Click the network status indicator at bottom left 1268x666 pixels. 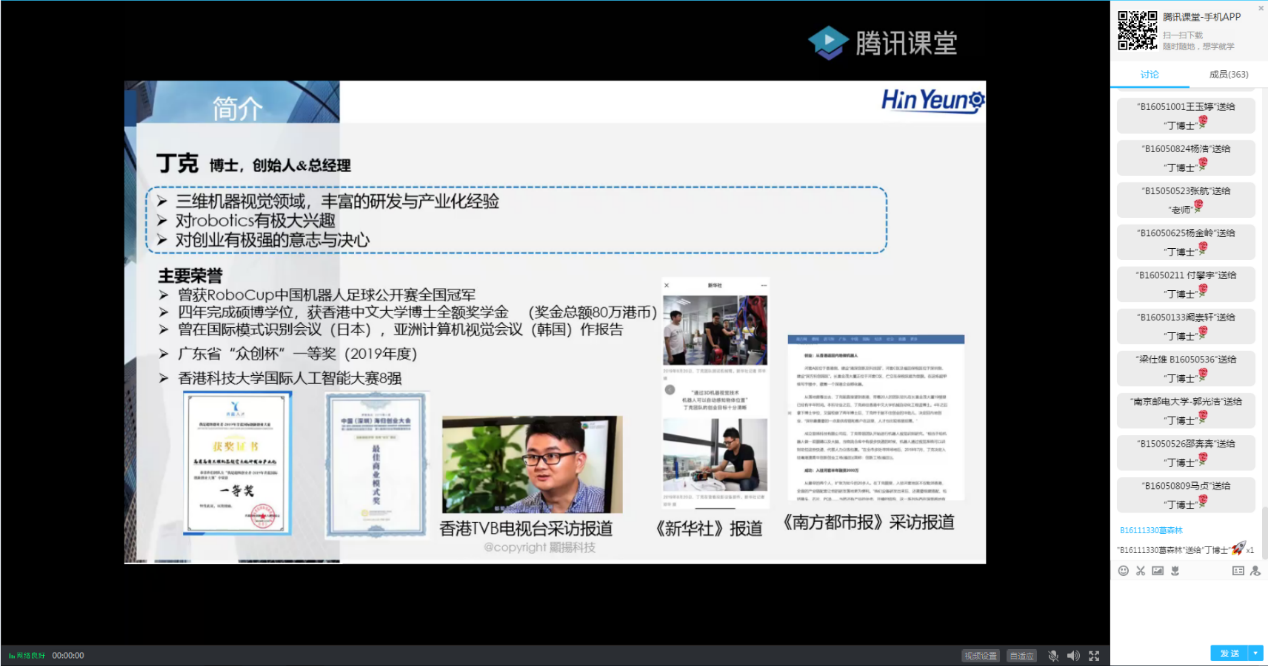tap(27, 656)
